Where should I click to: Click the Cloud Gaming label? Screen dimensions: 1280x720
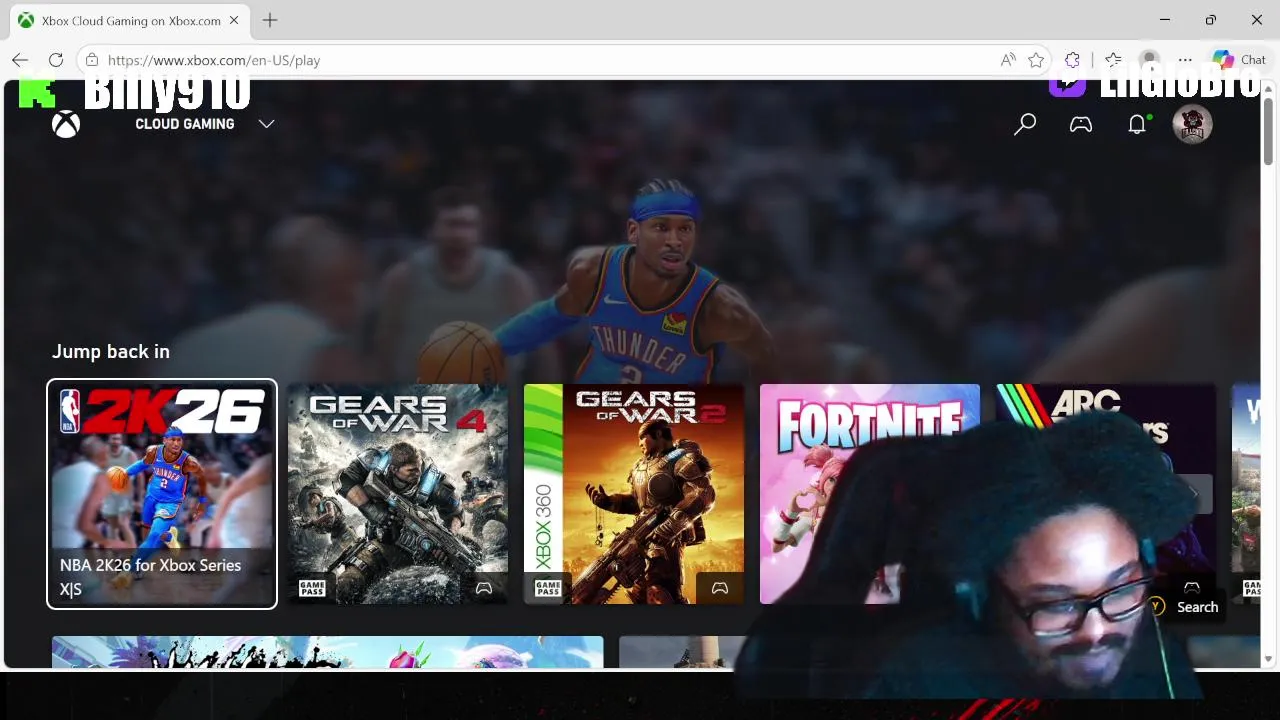pos(185,124)
